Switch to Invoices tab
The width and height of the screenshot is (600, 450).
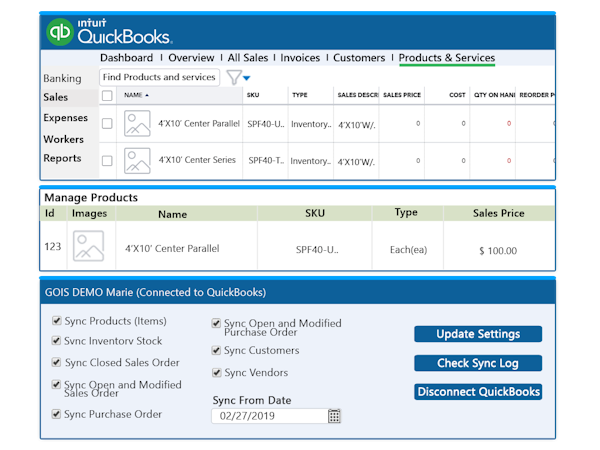pos(300,58)
